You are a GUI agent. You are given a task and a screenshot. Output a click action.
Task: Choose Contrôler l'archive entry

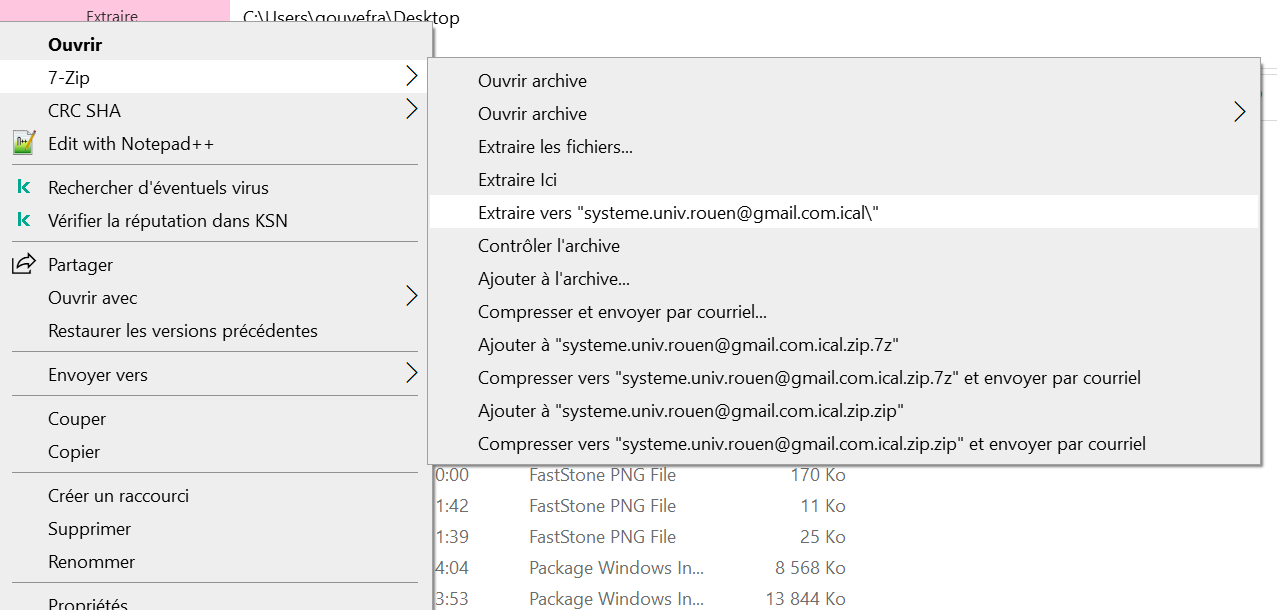coord(549,246)
